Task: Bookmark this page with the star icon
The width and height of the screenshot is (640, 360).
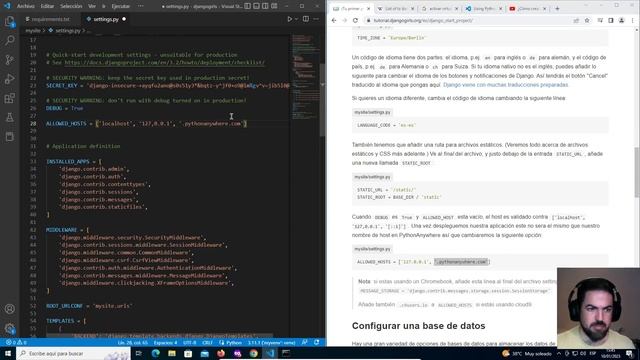Action: point(587,20)
